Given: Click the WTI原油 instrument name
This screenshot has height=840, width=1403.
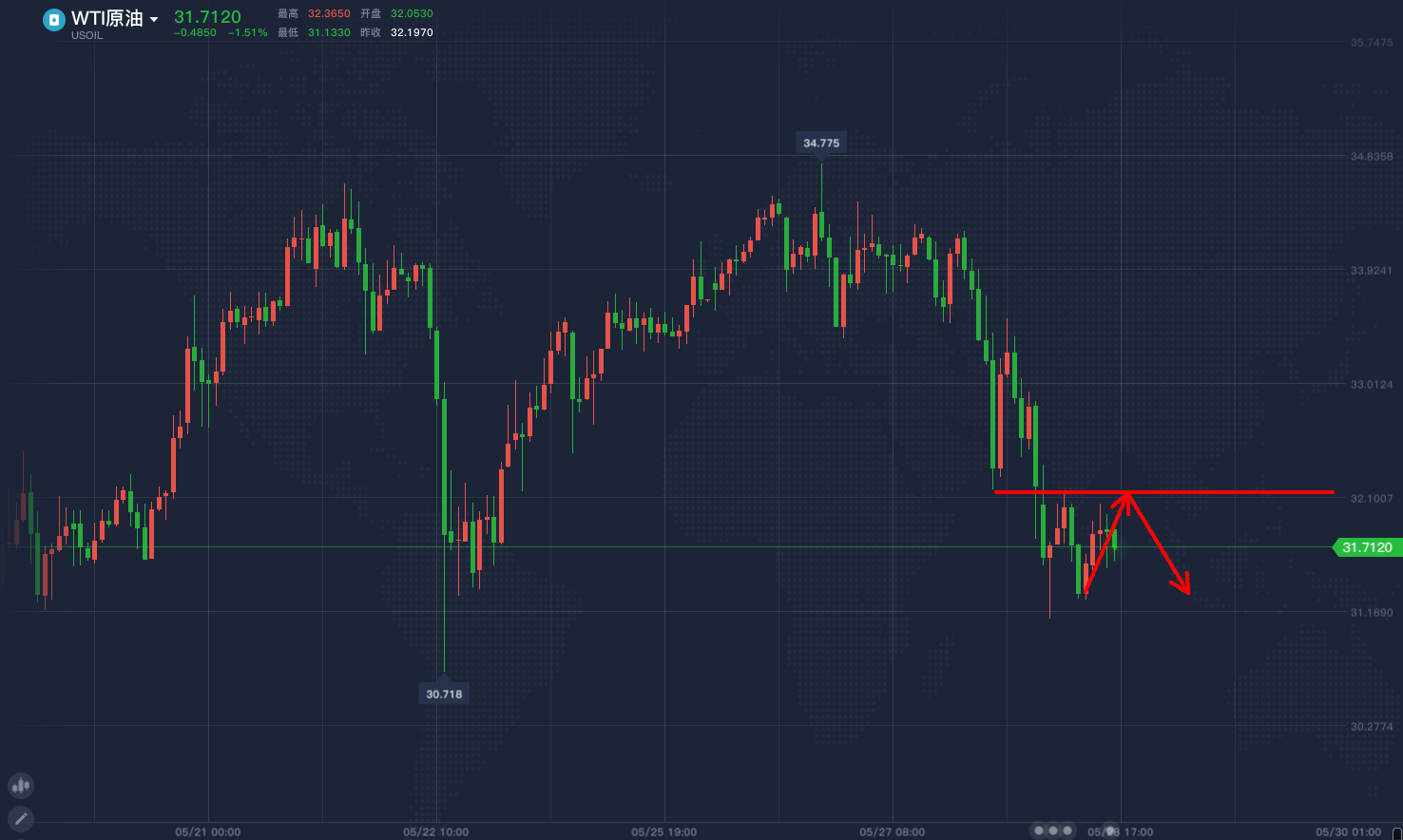Looking at the screenshot, I should pyautogui.click(x=107, y=18).
